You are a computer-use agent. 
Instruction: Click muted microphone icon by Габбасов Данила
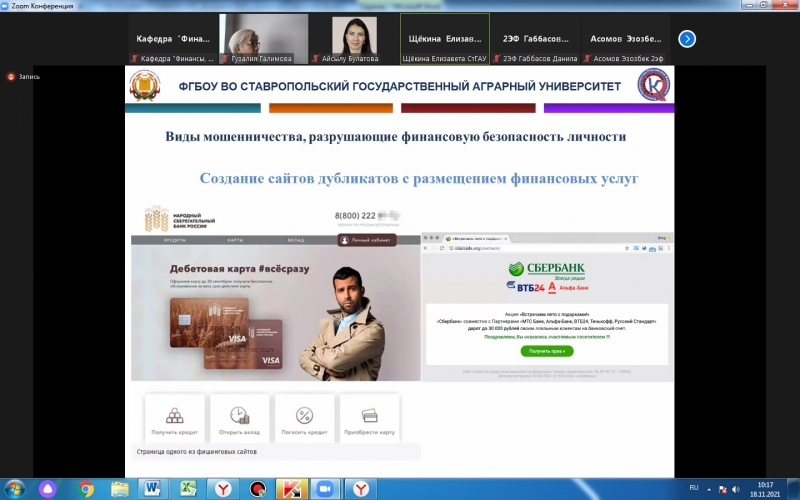click(496, 59)
